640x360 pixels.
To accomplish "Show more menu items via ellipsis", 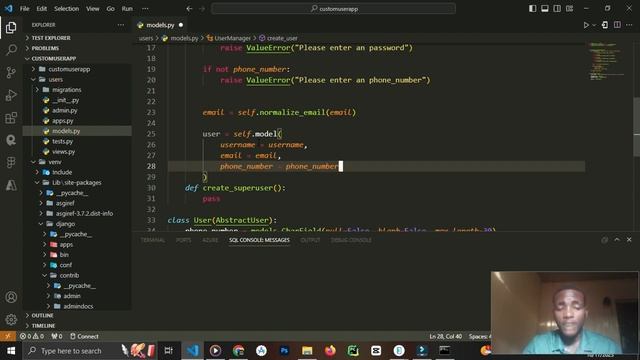I will click(145, 9).
